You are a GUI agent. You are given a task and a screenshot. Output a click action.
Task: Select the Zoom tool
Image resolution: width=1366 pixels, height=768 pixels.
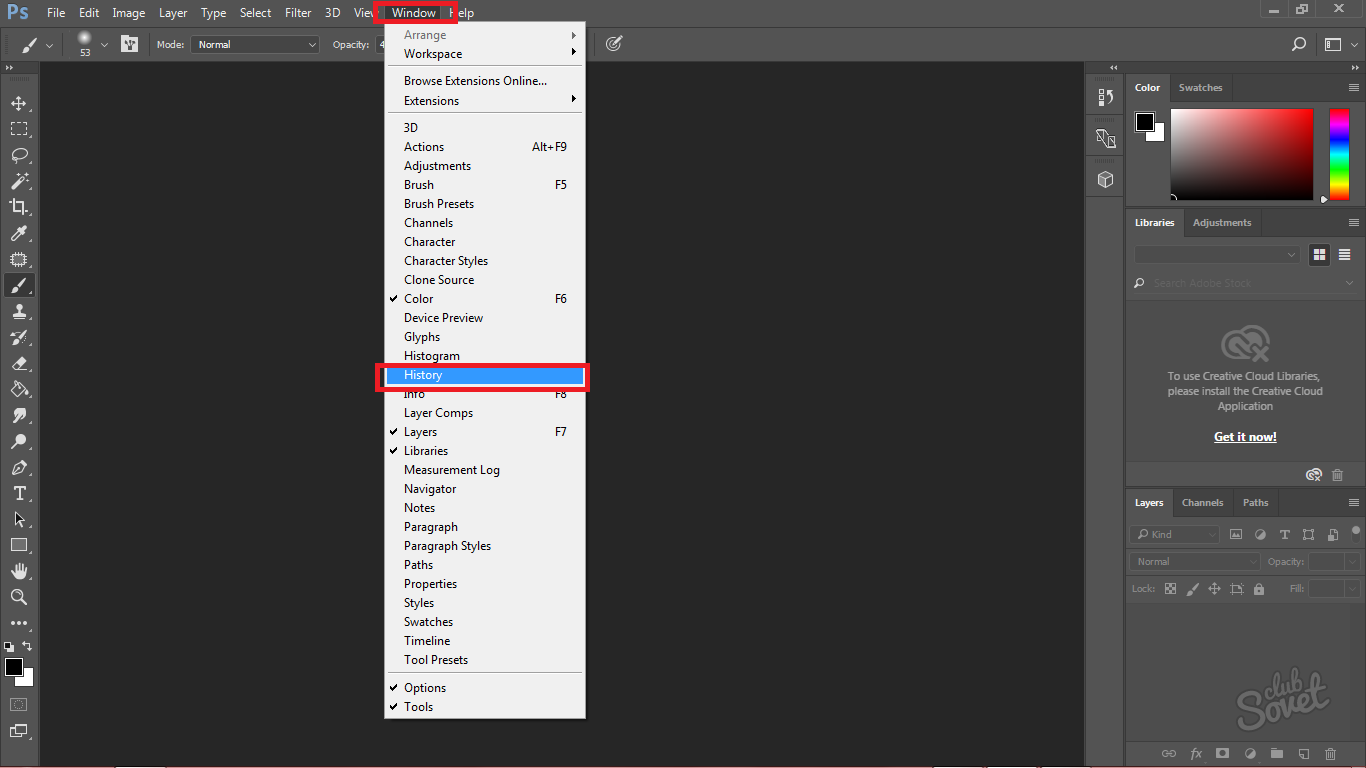pyautogui.click(x=19, y=597)
